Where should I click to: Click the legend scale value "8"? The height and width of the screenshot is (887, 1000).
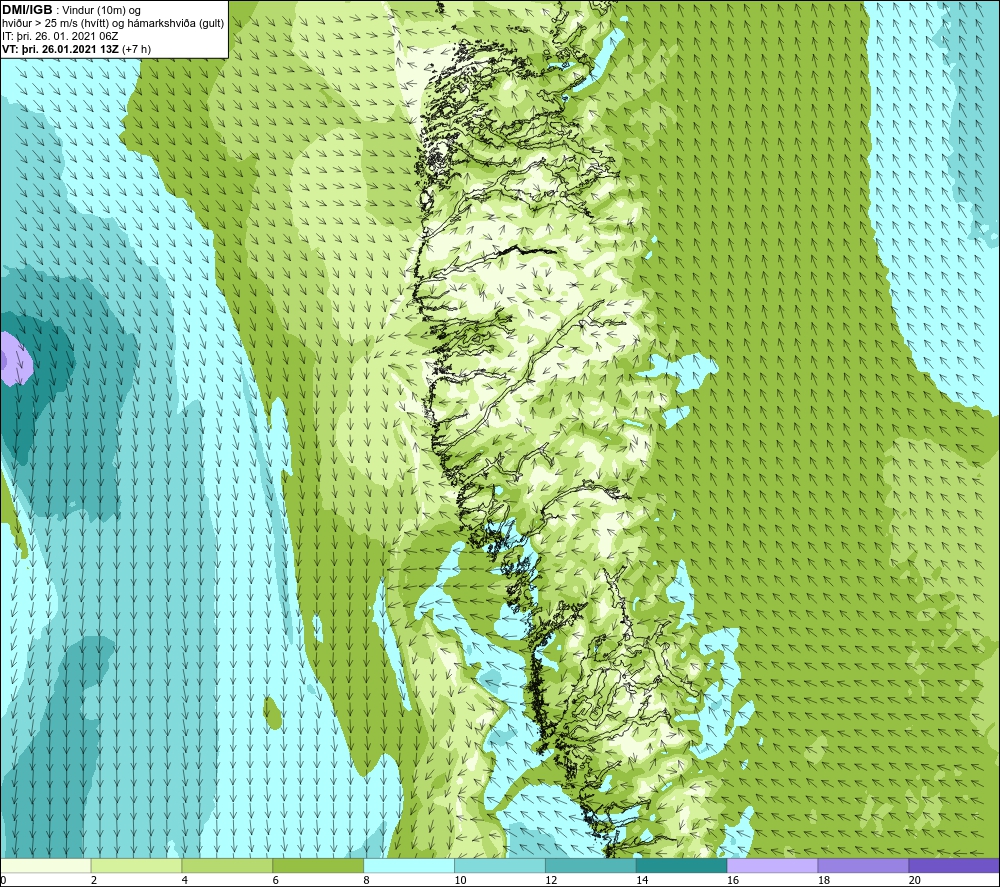(x=366, y=880)
